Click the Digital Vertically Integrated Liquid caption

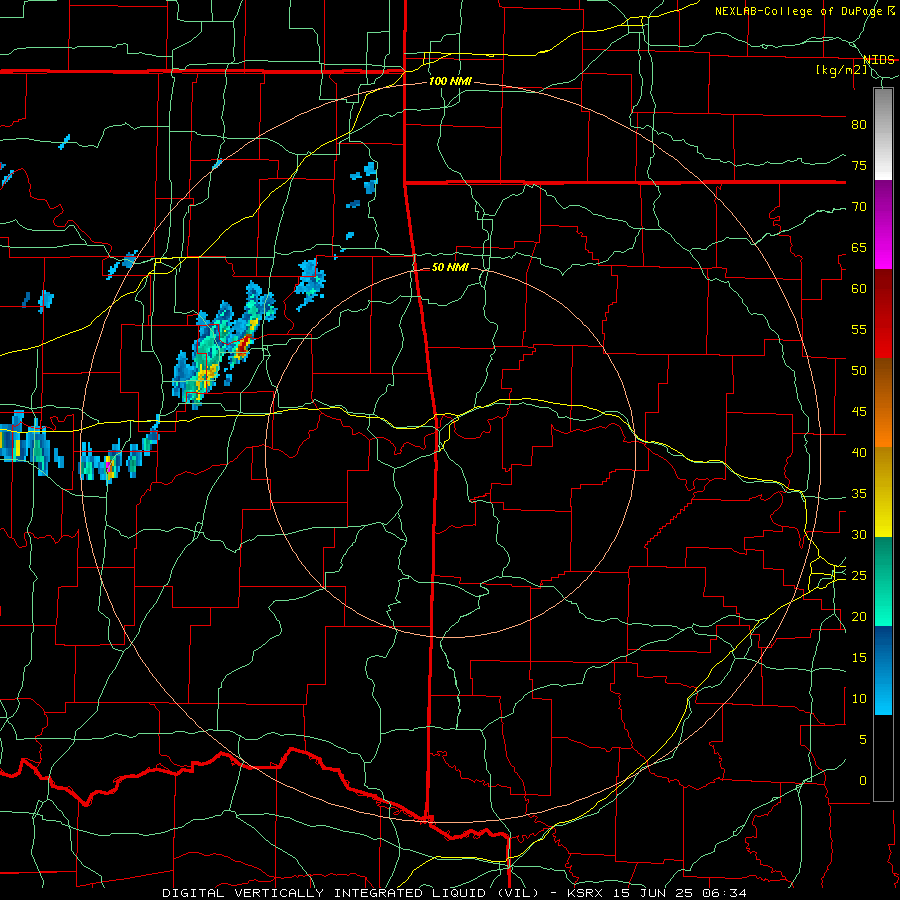click(x=351, y=893)
